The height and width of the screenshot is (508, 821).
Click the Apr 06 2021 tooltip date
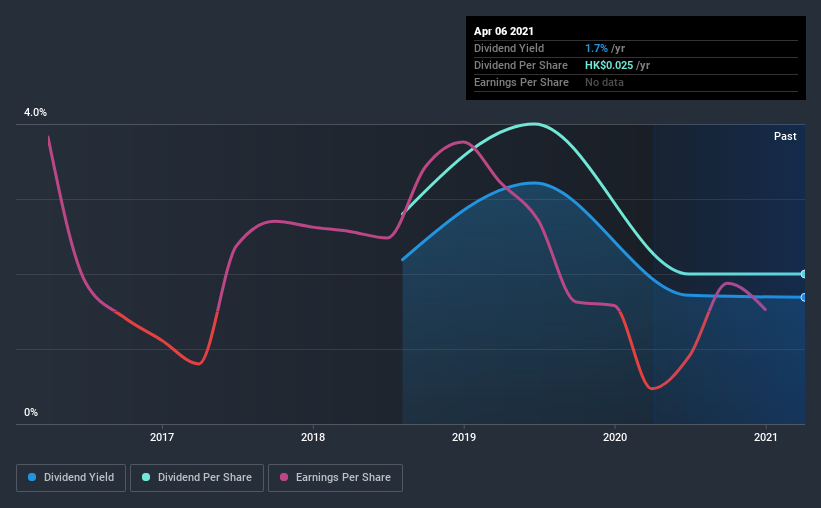[504, 31]
